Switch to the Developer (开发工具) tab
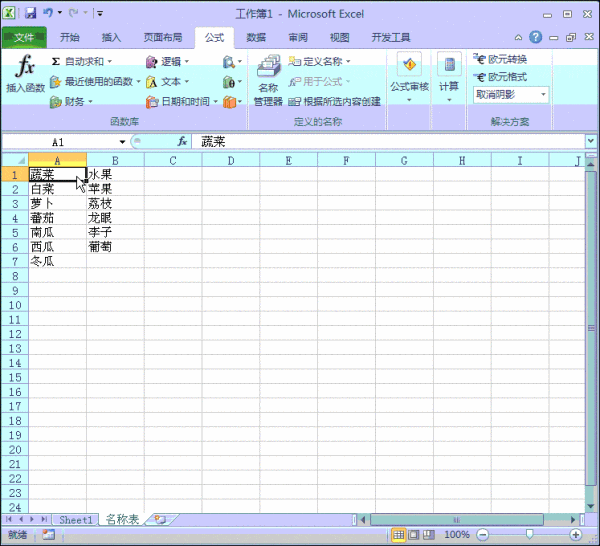Viewport: 600px width, 546px height. (391, 37)
